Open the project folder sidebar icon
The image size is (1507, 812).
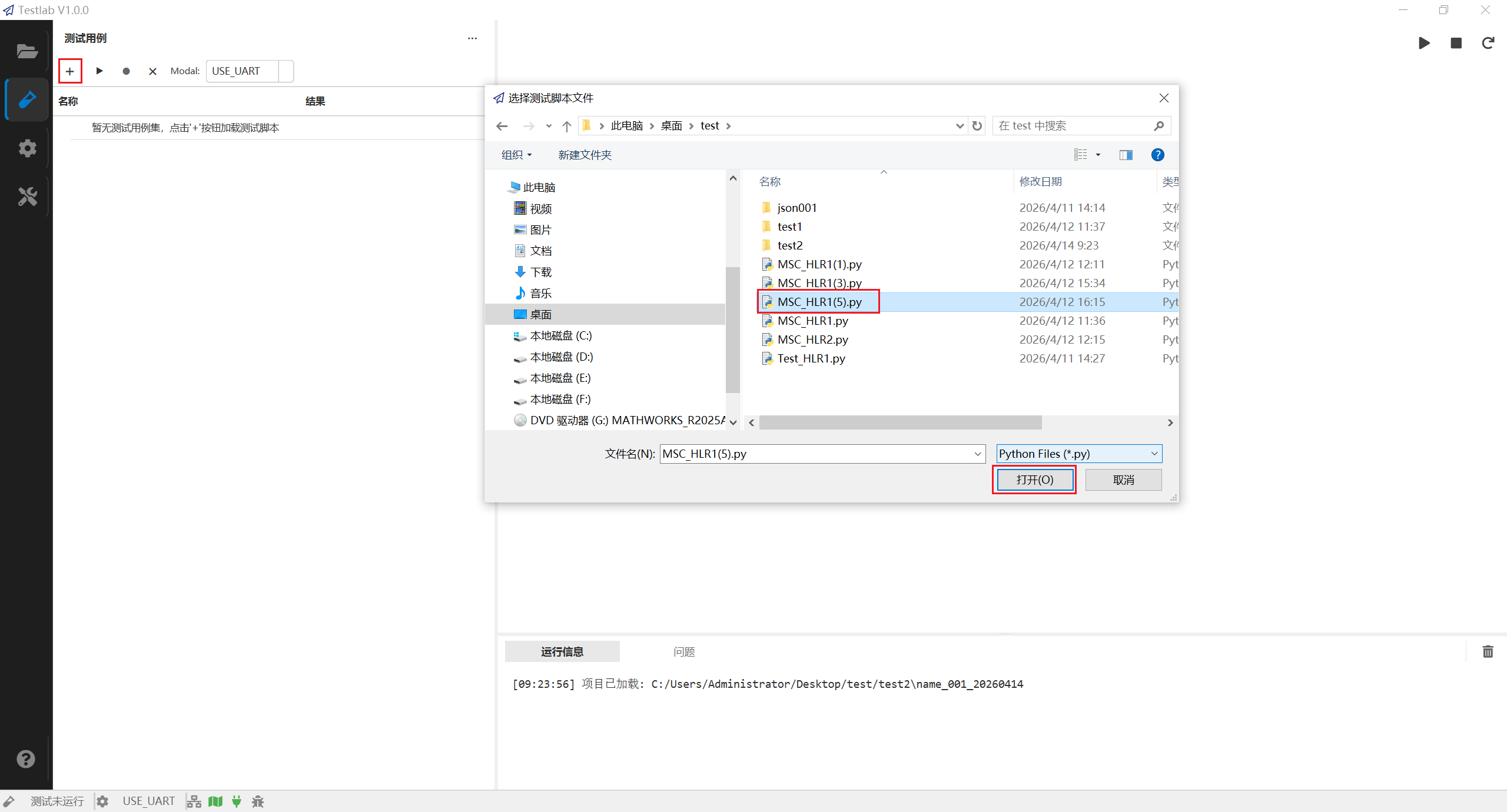[27, 52]
